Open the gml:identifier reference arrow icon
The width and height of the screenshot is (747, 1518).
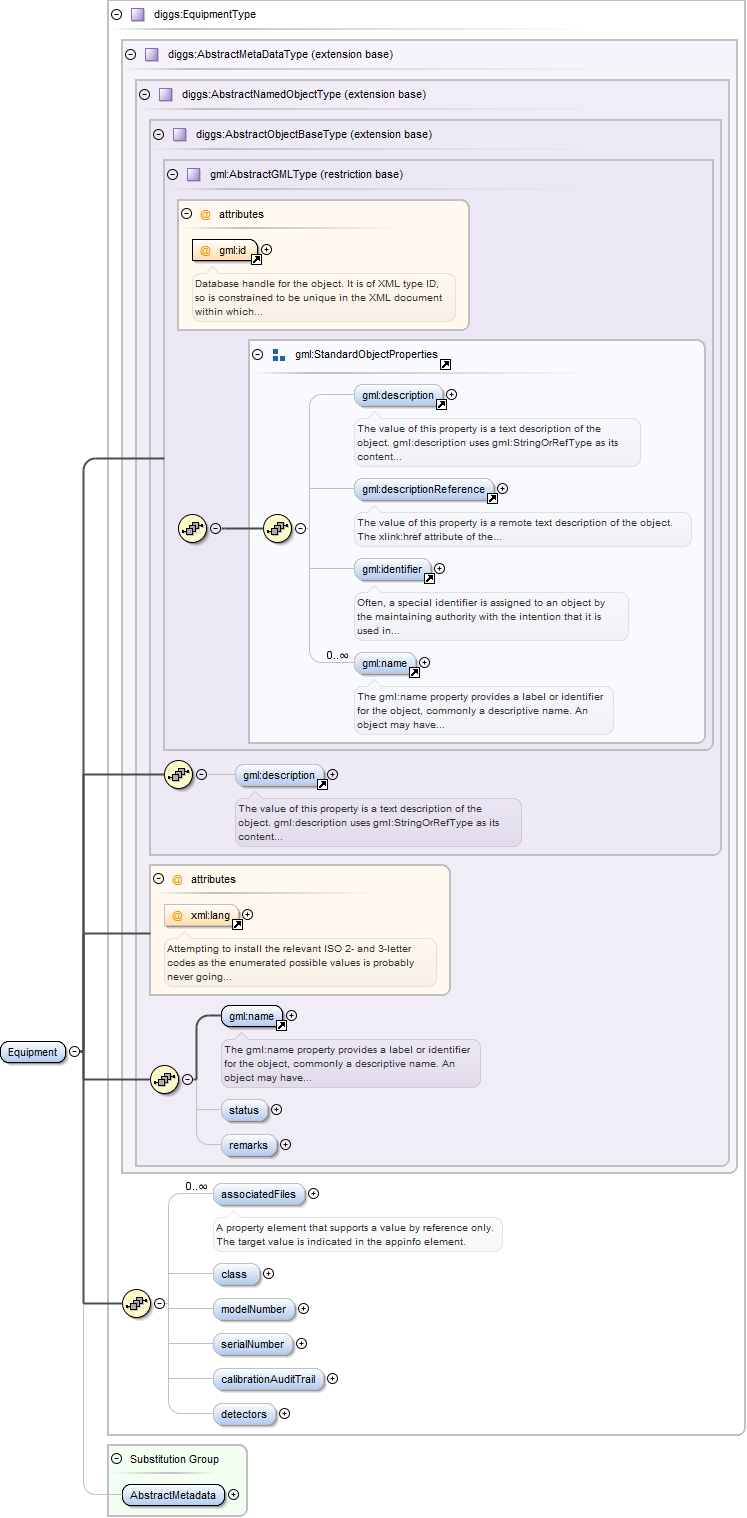(429, 578)
